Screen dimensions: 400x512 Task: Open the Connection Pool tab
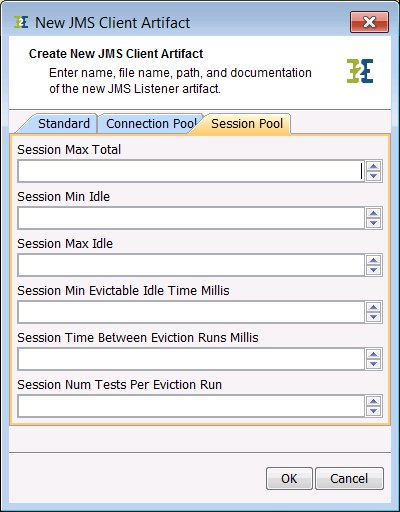pos(151,124)
